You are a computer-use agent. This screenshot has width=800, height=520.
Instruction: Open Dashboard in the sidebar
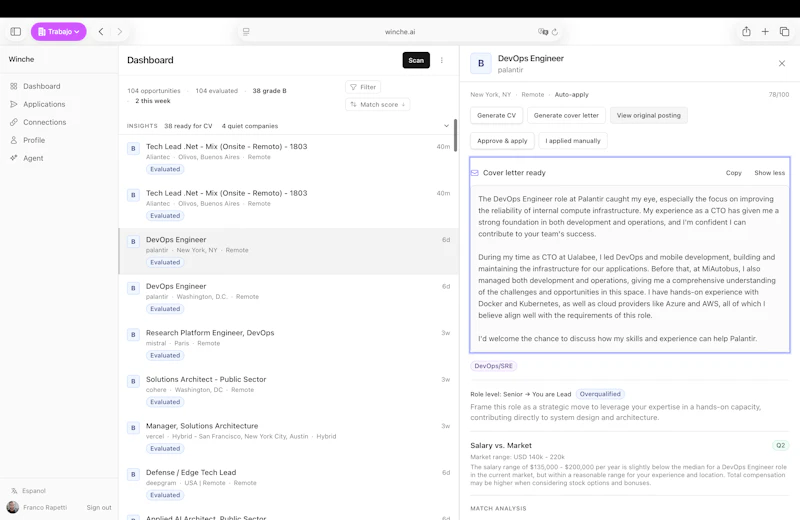(41, 86)
